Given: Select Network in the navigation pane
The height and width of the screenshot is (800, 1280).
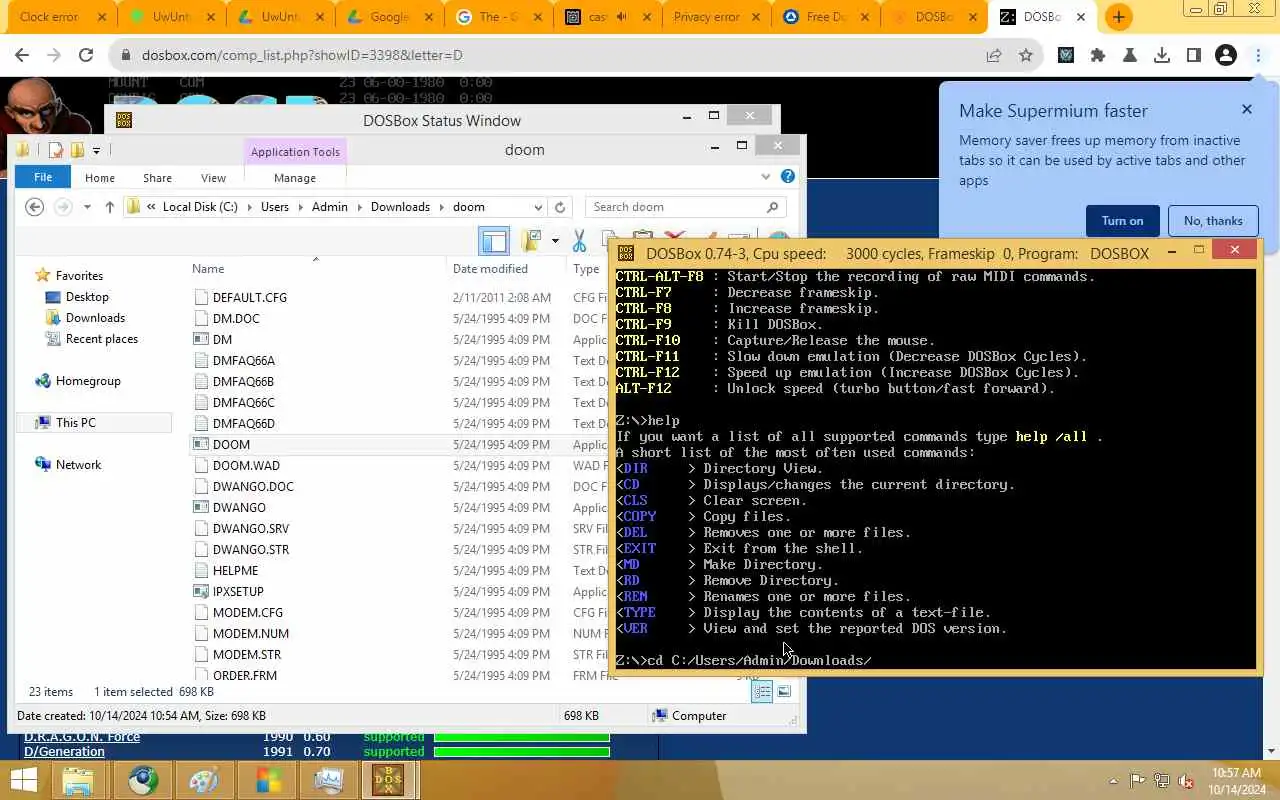Looking at the screenshot, I should (78, 465).
